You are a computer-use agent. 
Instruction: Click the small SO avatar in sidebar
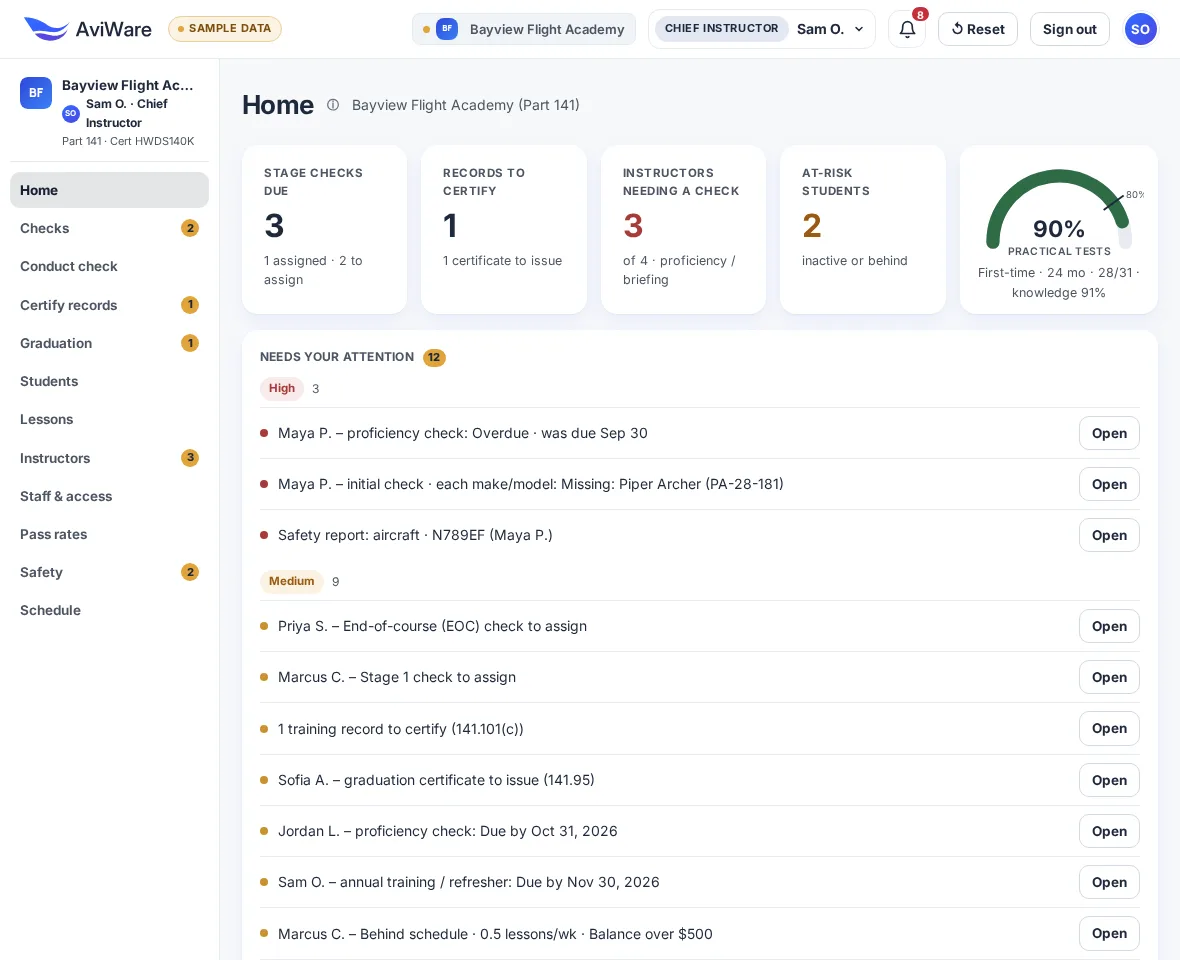click(71, 114)
